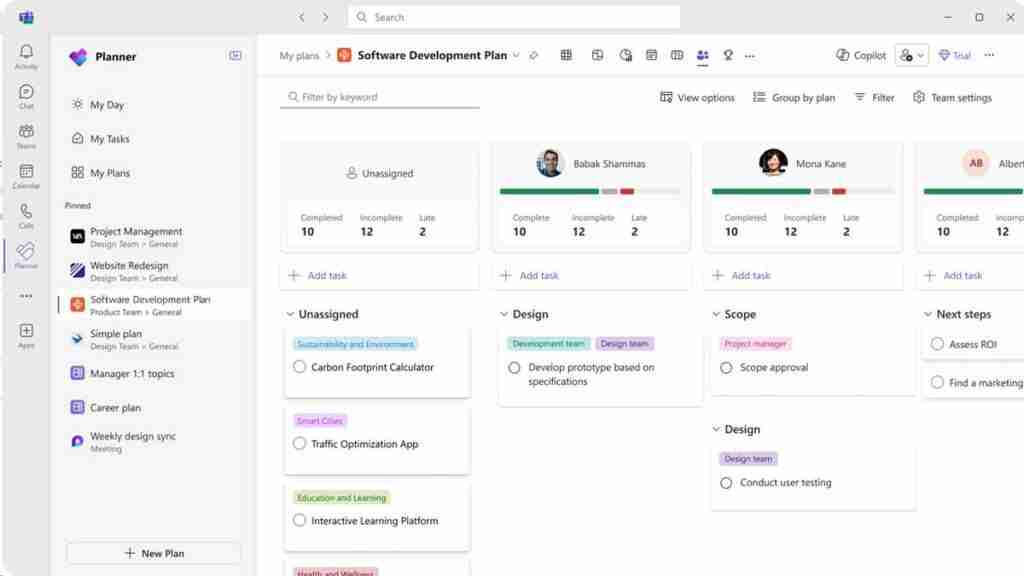Click the New Plan button

coord(154,553)
